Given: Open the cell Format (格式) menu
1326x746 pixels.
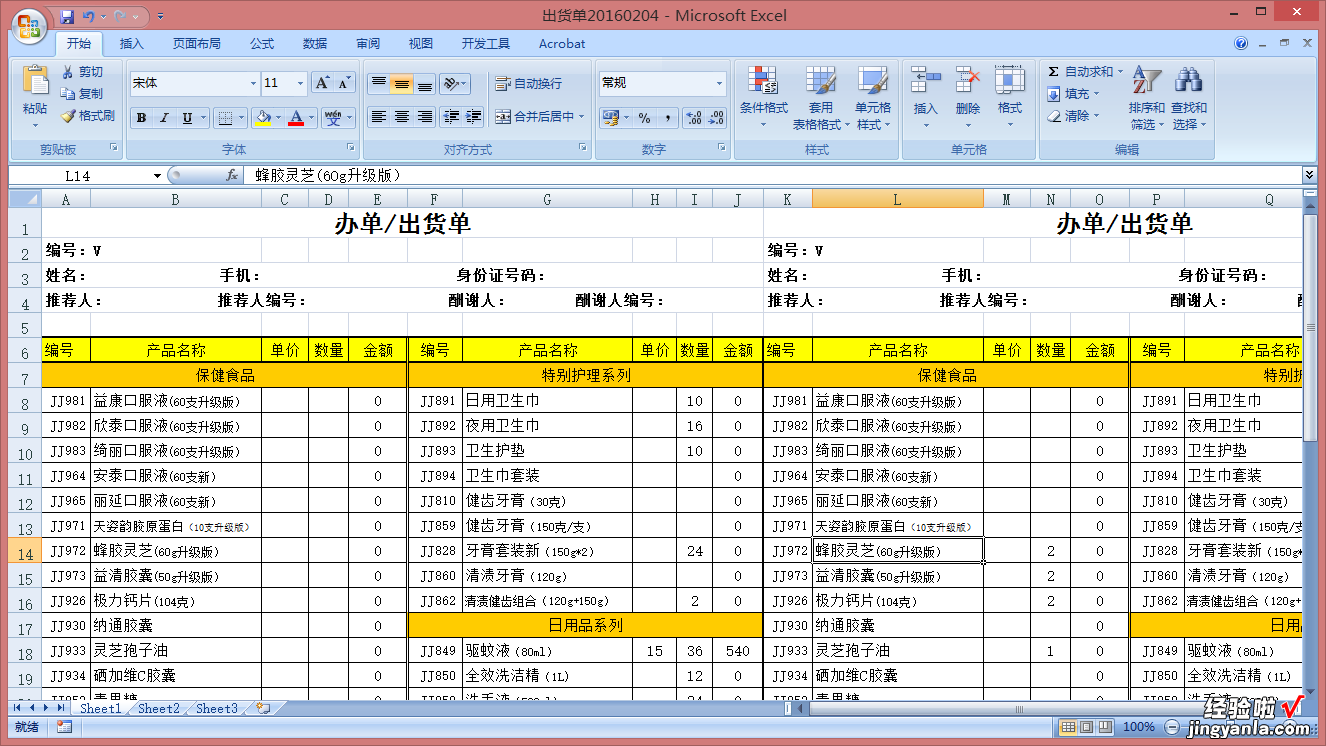Looking at the screenshot, I should tap(1010, 98).
